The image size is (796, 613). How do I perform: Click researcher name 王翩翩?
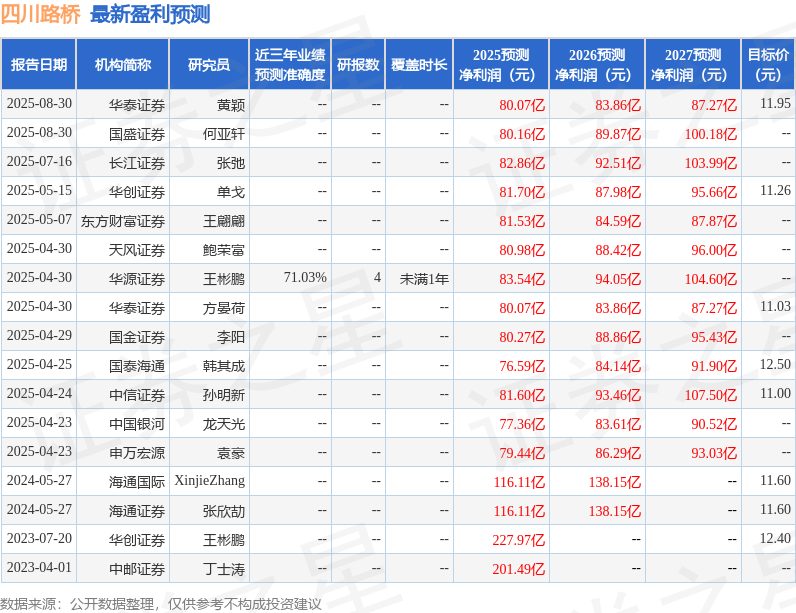click(224, 221)
